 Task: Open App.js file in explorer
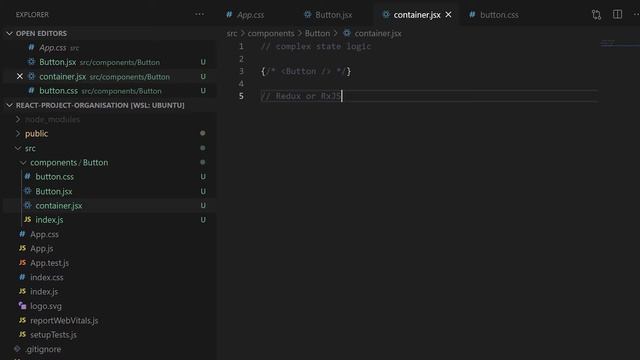click(110, 249)
